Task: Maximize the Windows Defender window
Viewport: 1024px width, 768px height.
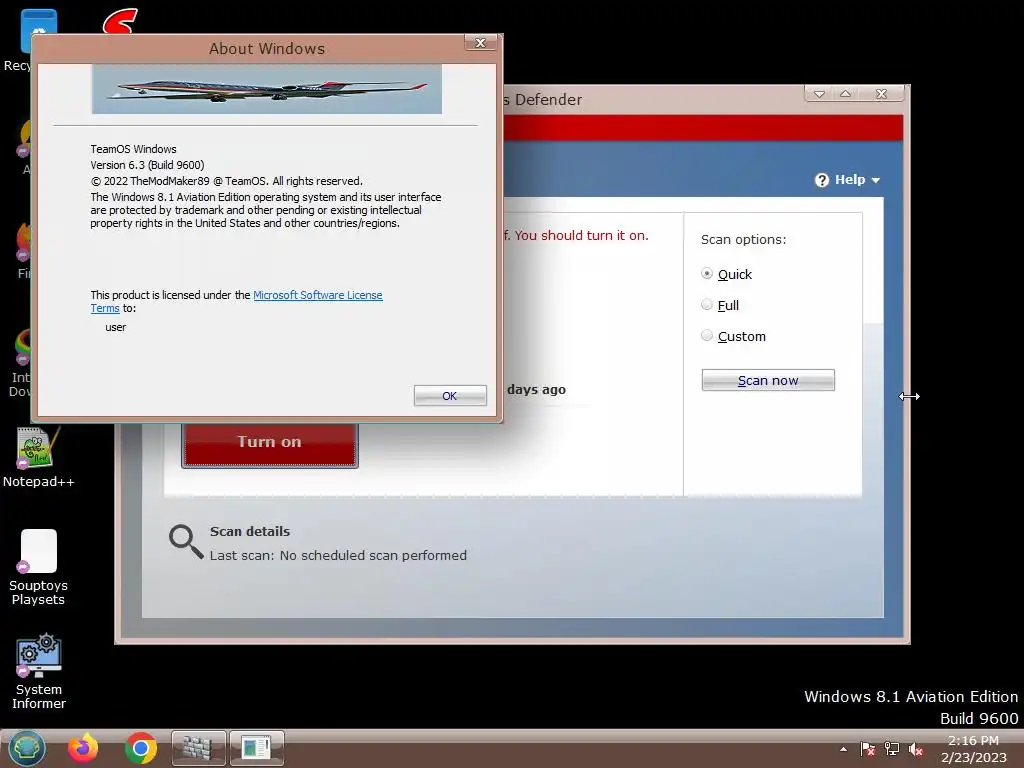Action: (845, 94)
